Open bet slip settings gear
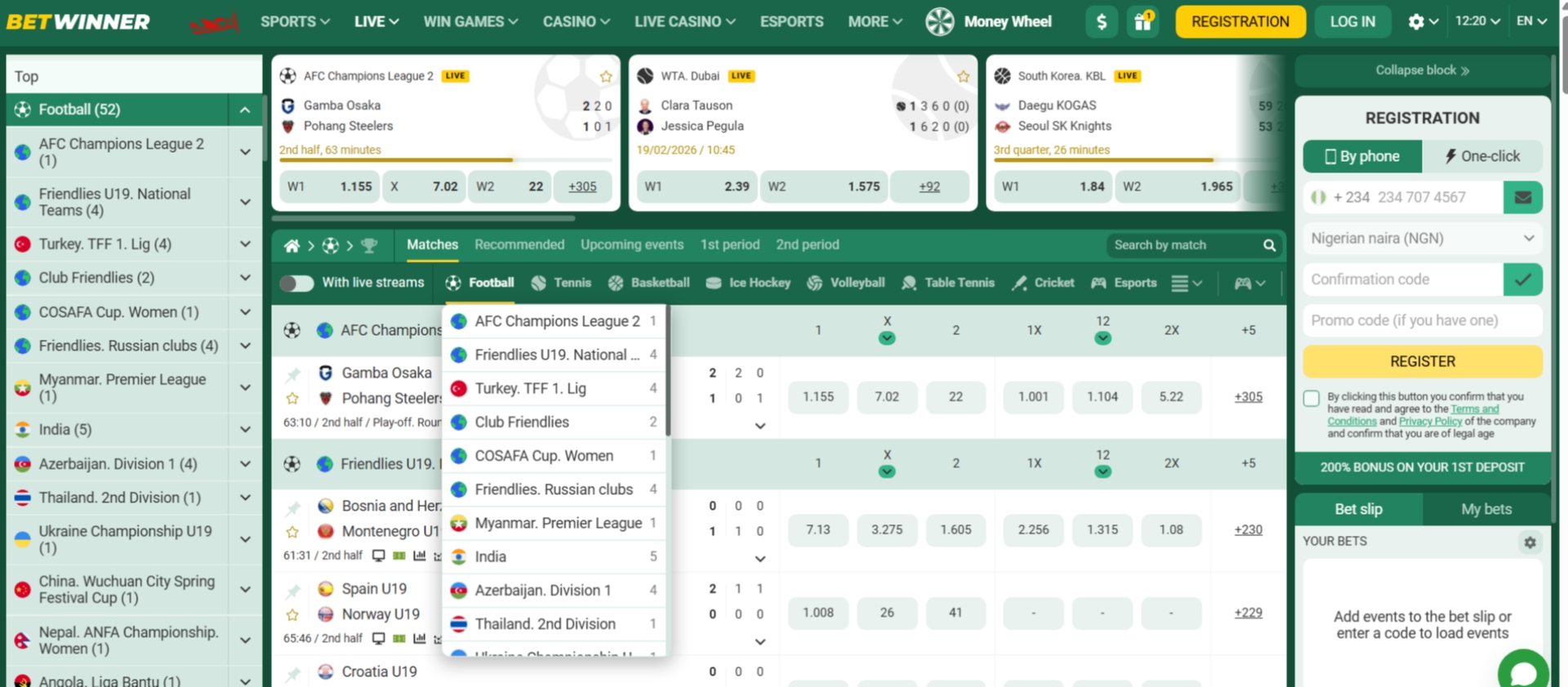1568x687 pixels. pyautogui.click(x=1530, y=542)
